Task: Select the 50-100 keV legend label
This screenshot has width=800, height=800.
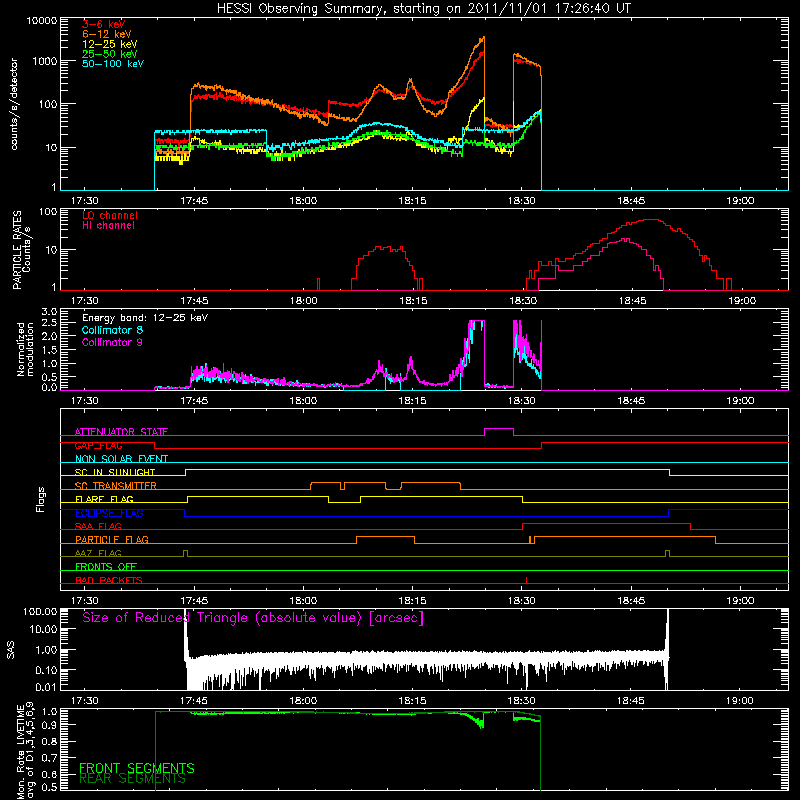Action: click(113, 64)
